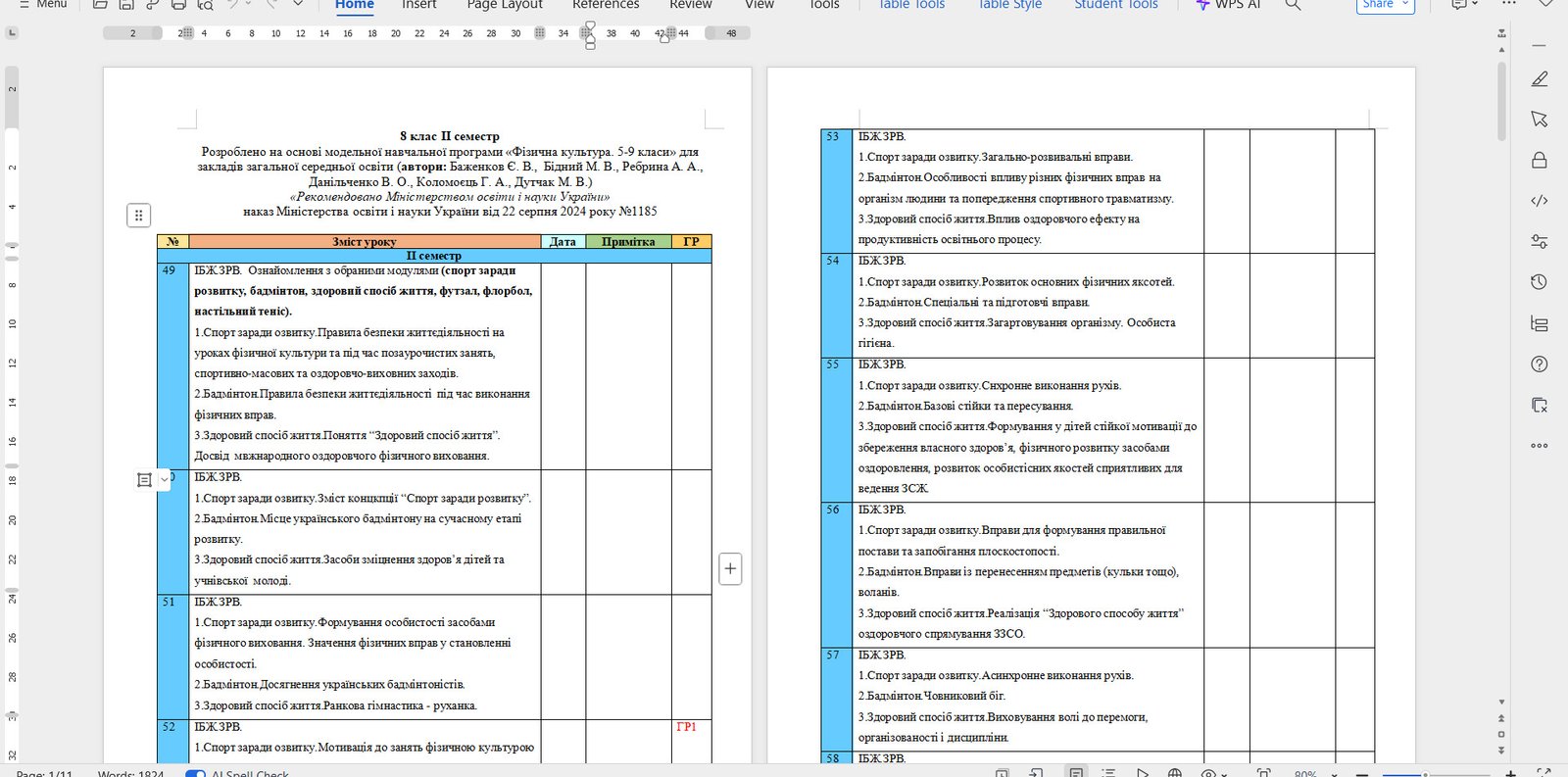Click the navigation pane icon in sidebar
1568x777 pixels.
coord(1540,323)
